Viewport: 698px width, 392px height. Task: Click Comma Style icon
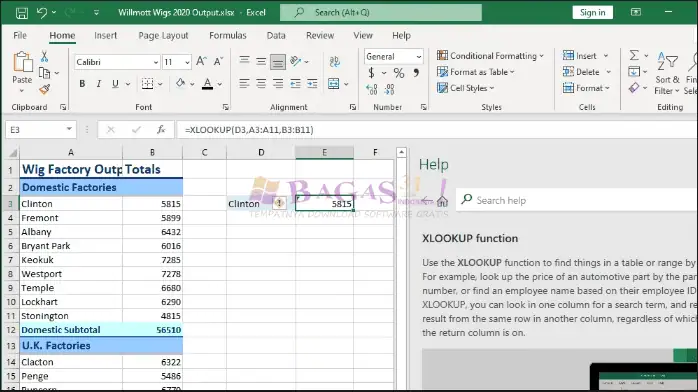pos(416,73)
